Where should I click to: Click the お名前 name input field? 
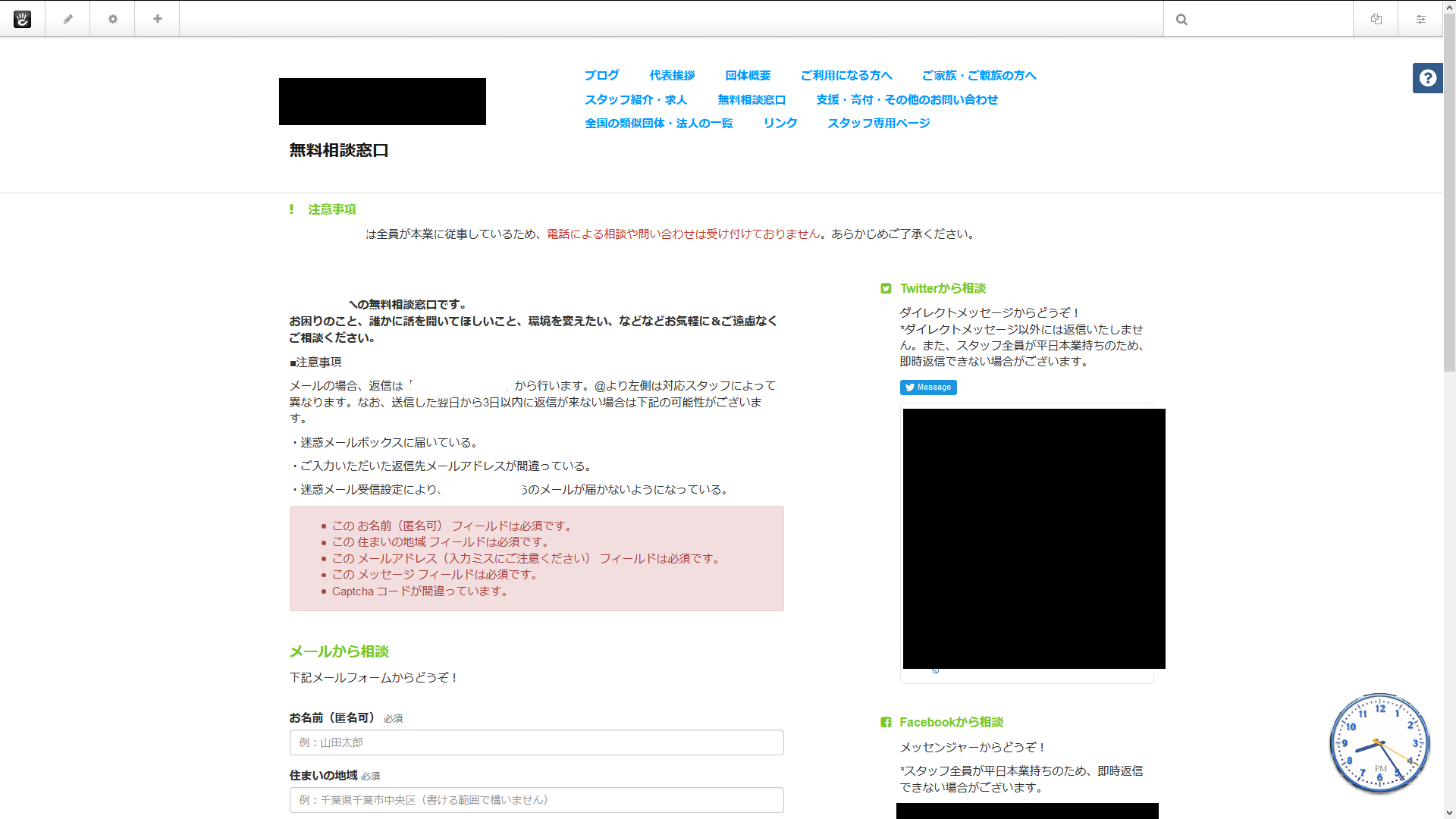coord(536,742)
